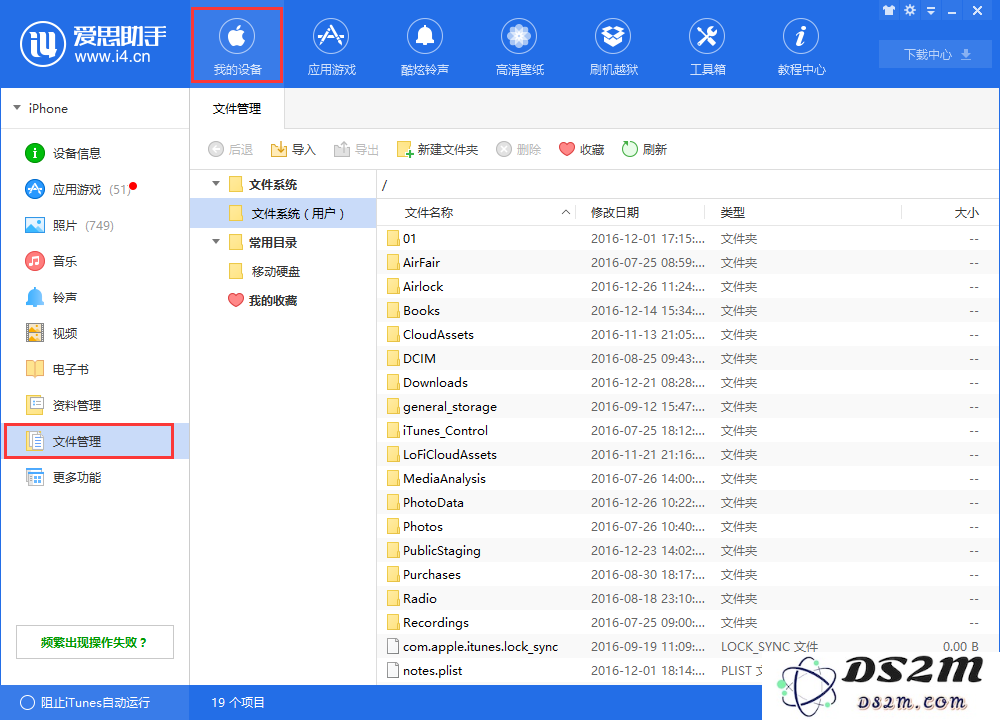Open 音乐 in the sidebar
The height and width of the screenshot is (720, 1000).
pyautogui.click(x=96, y=261)
